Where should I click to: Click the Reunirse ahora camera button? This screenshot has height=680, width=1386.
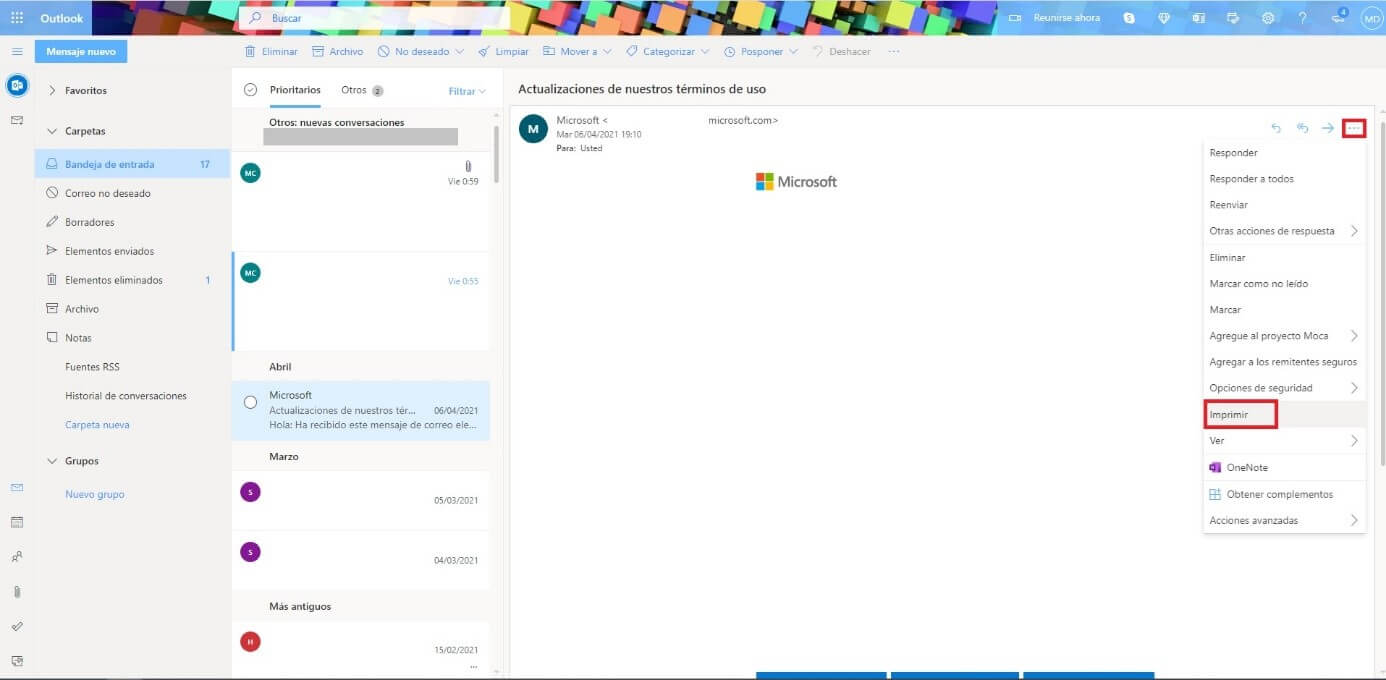click(x=1054, y=18)
